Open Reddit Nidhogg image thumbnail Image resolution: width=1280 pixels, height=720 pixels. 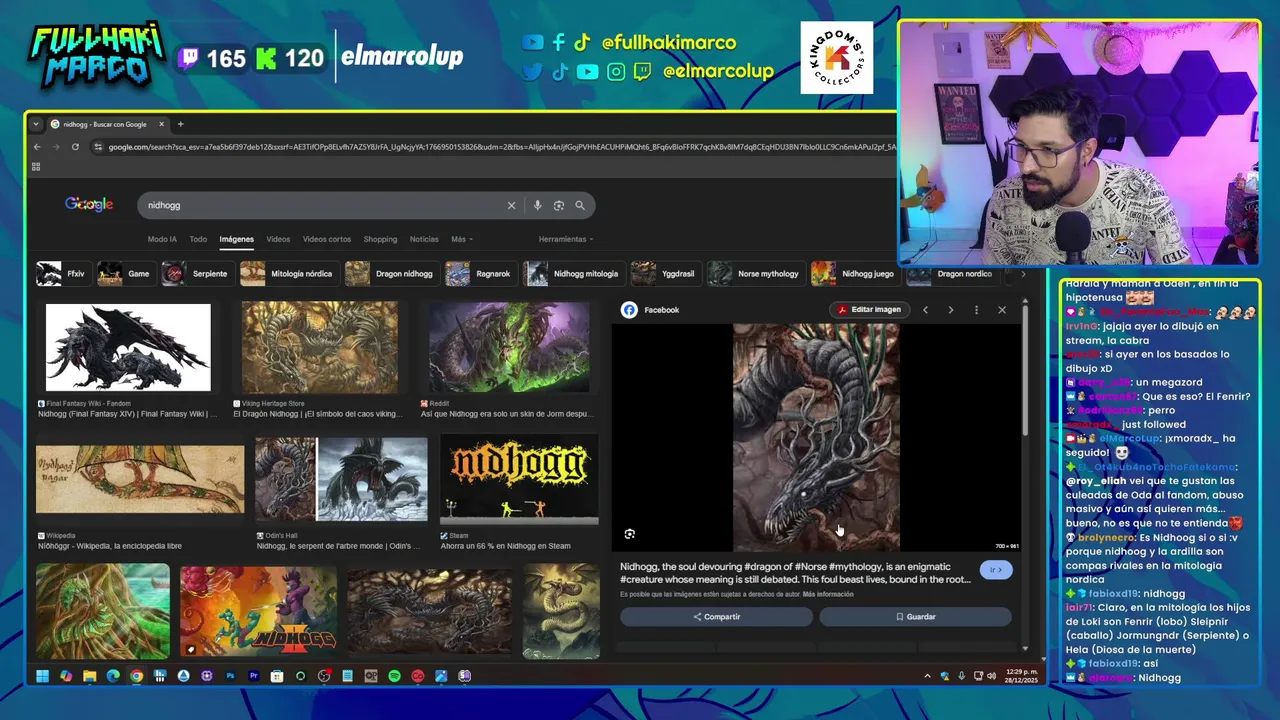tap(509, 348)
